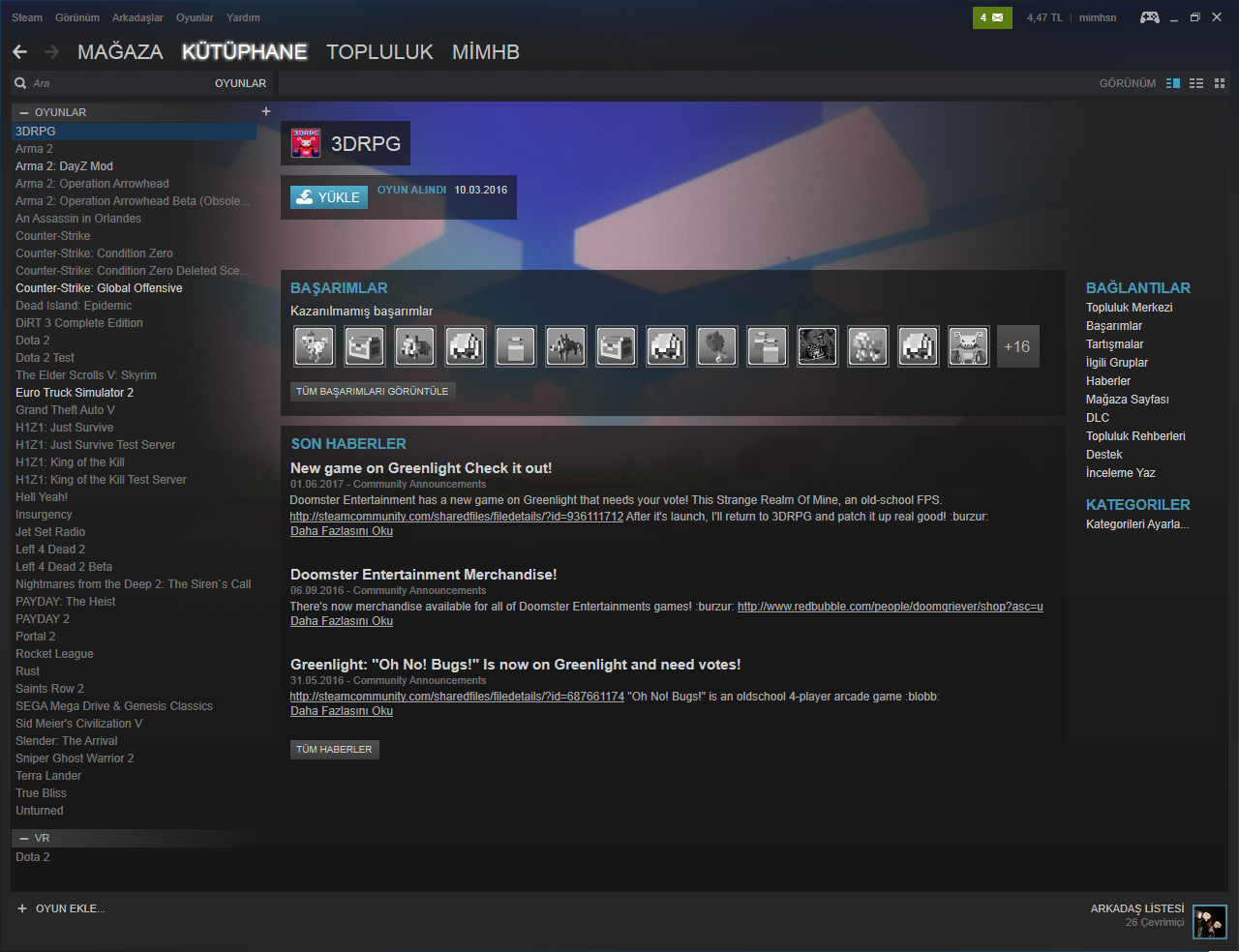Open sixth unearned achievement icon
1239x952 pixels.
click(565, 346)
